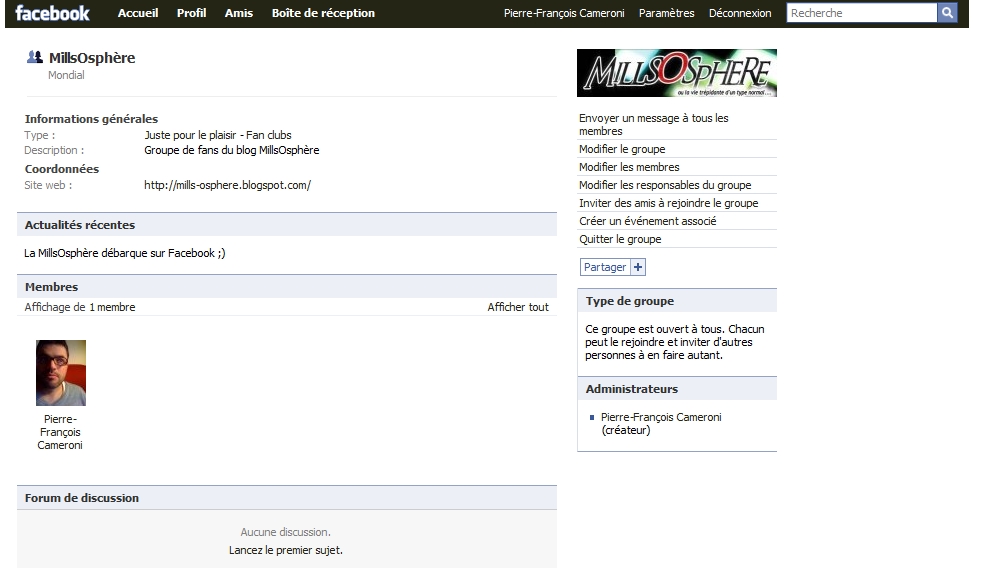Click the Type de groupe header
The height and width of the screenshot is (568, 981).
(677, 301)
